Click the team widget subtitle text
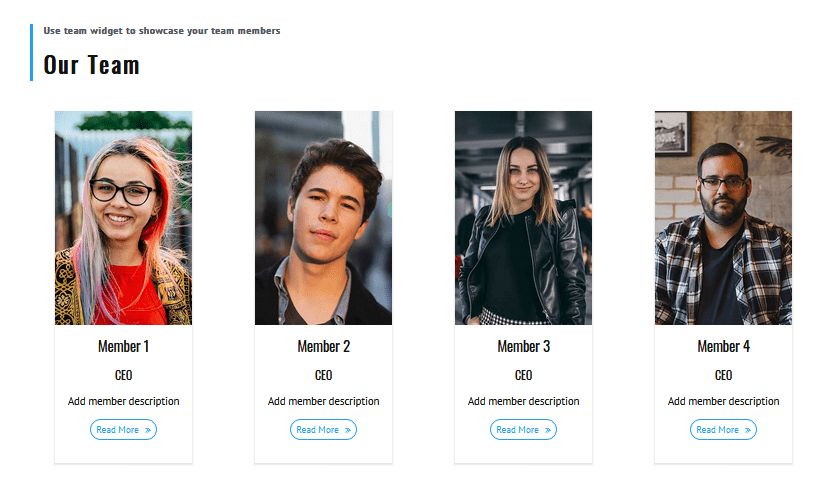The width and height of the screenshot is (831, 480). [x=162, y=31]
